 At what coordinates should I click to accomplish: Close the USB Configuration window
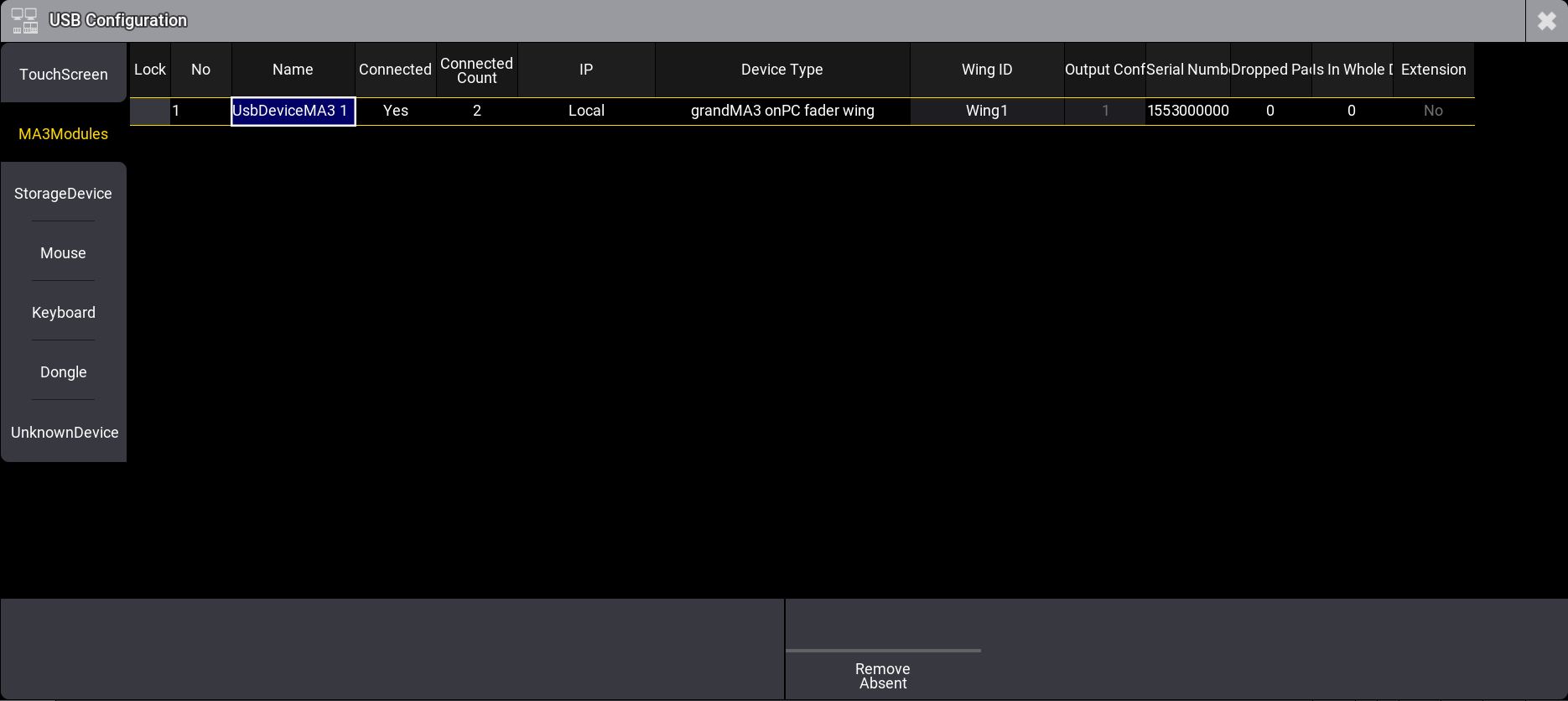1546,21
